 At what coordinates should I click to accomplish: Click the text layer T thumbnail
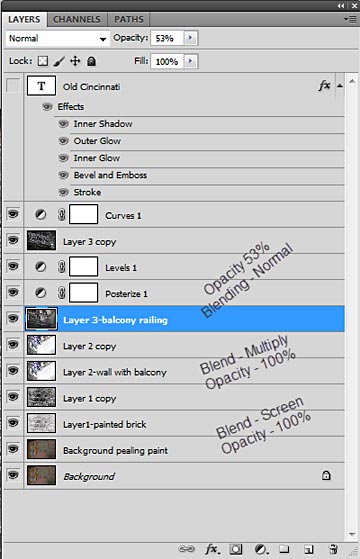[41, 86]
